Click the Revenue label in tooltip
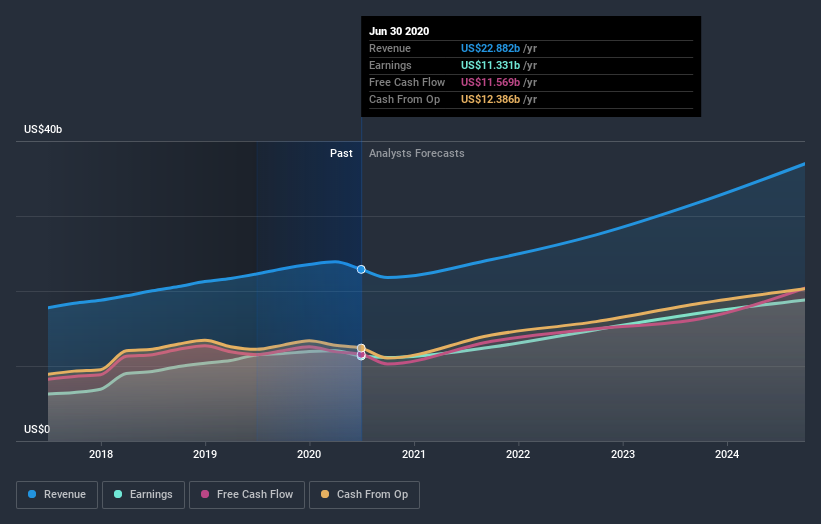821x524 pixels. pos(390,48)
